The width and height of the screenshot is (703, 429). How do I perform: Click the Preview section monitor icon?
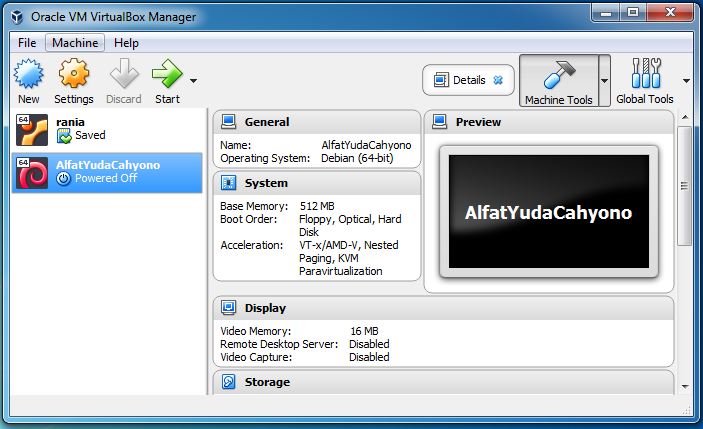(440, 122)
